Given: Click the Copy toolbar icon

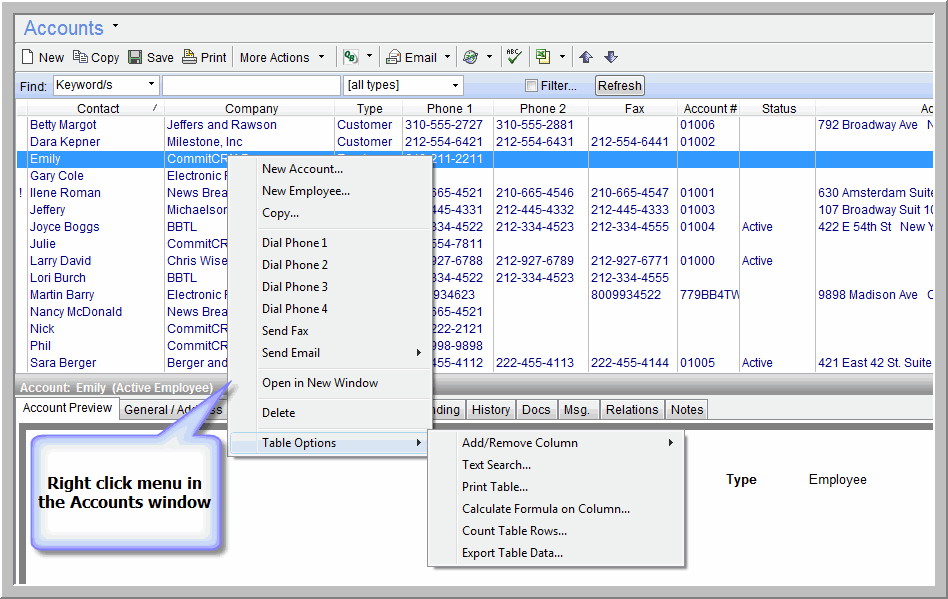Looking at the screenshot, I should (x=81, y=58).
